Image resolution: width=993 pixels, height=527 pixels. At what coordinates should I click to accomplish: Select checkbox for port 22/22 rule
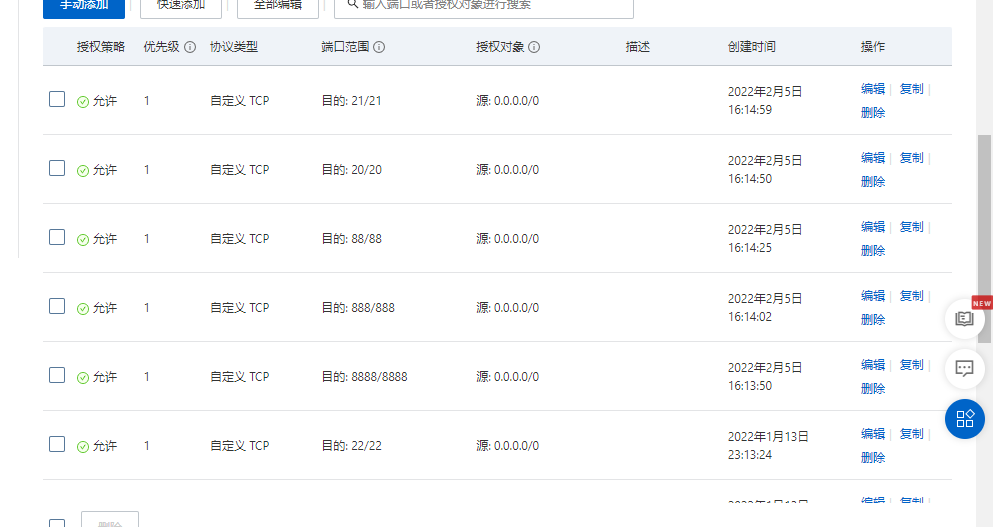[57, 445]
